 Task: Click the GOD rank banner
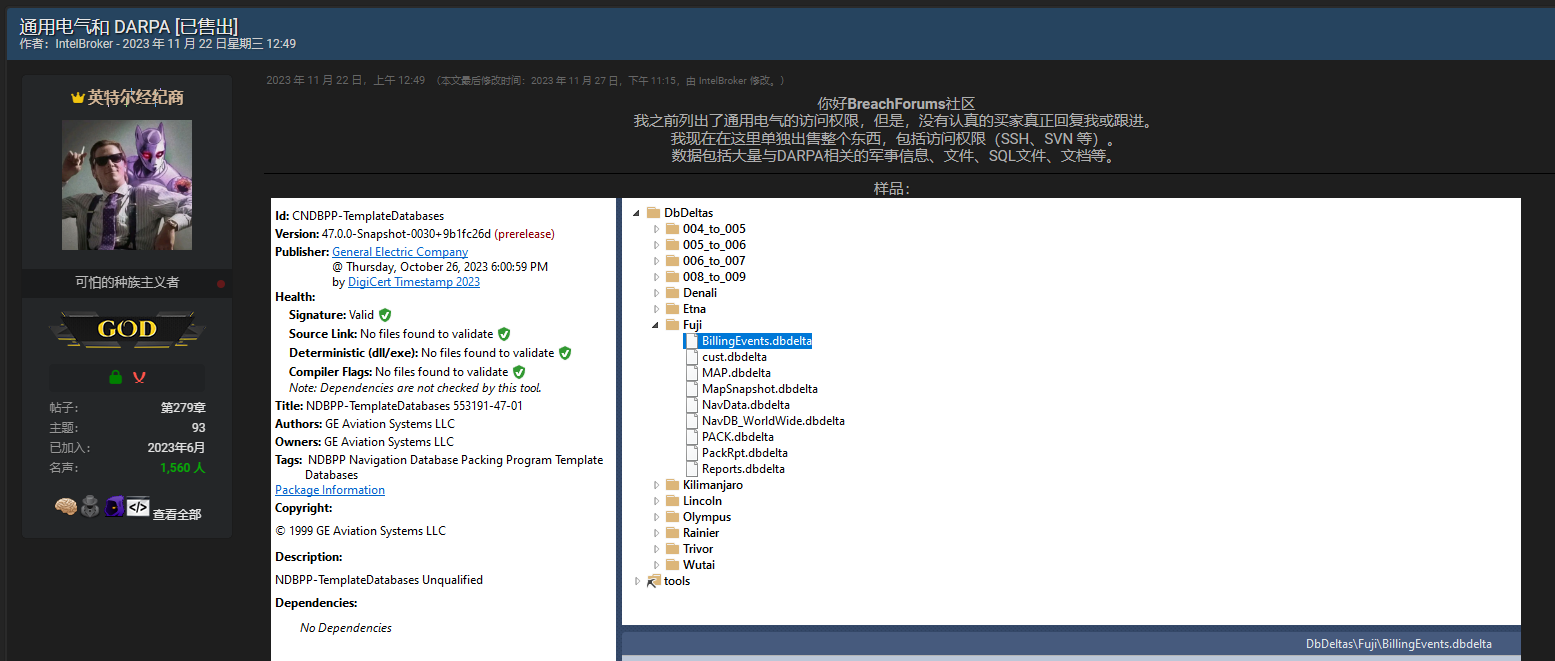point(127,329)
